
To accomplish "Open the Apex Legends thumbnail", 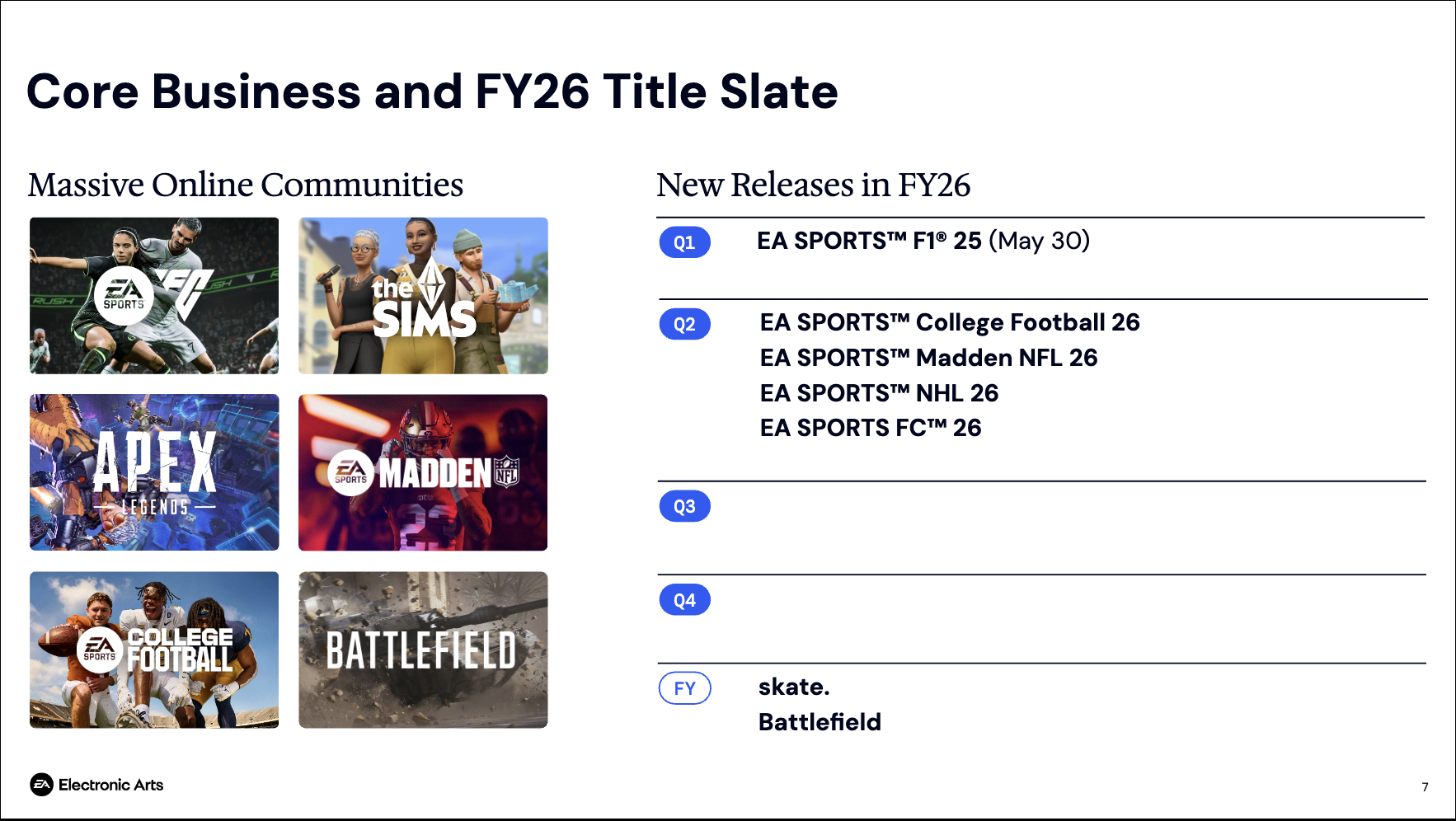I will pos(154,472).
